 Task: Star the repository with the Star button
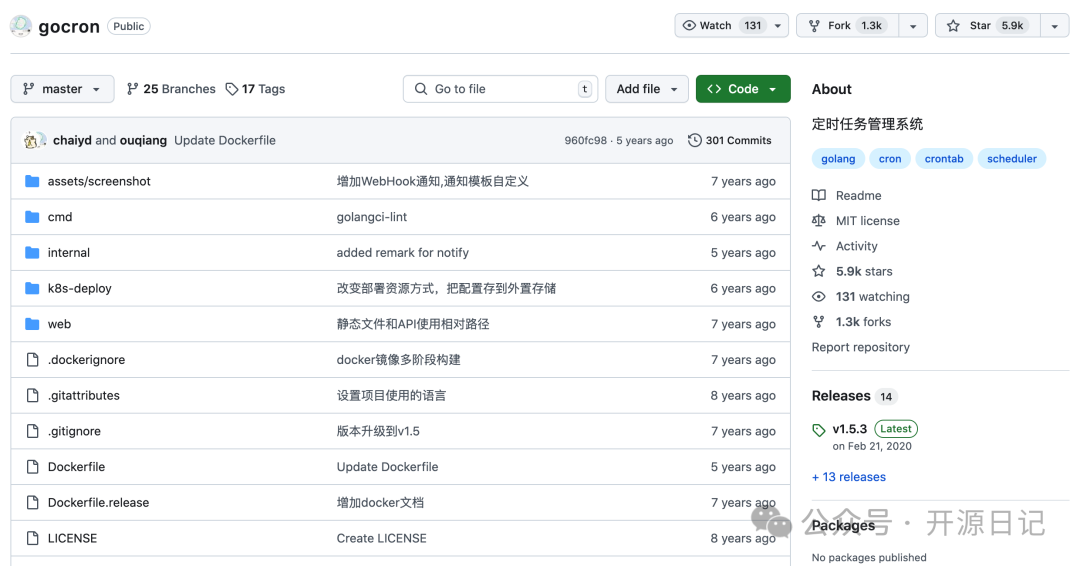(987, 25)
